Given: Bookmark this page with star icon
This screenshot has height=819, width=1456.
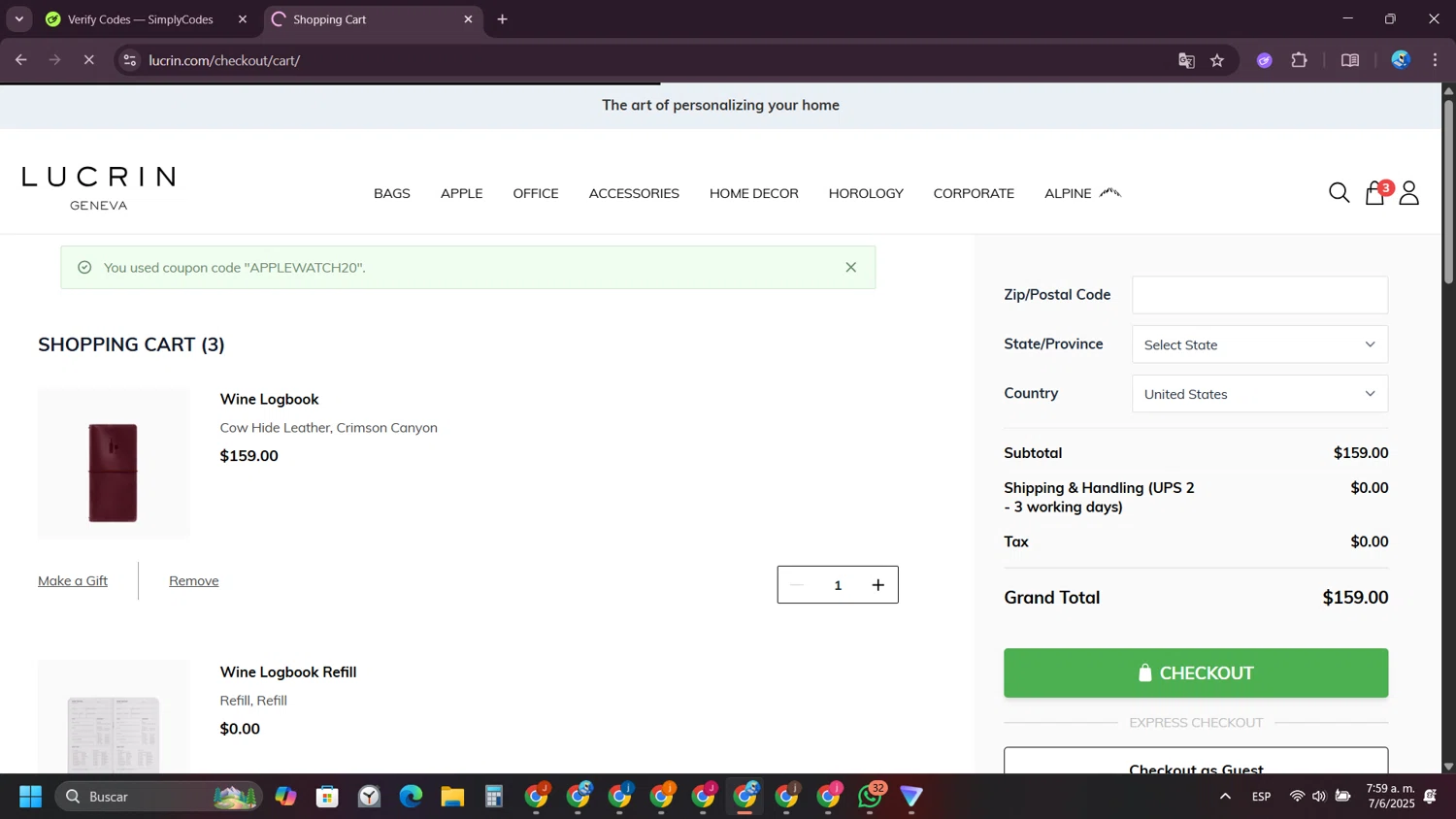Looking at the screenshot, I should [x=1217, y=60].
